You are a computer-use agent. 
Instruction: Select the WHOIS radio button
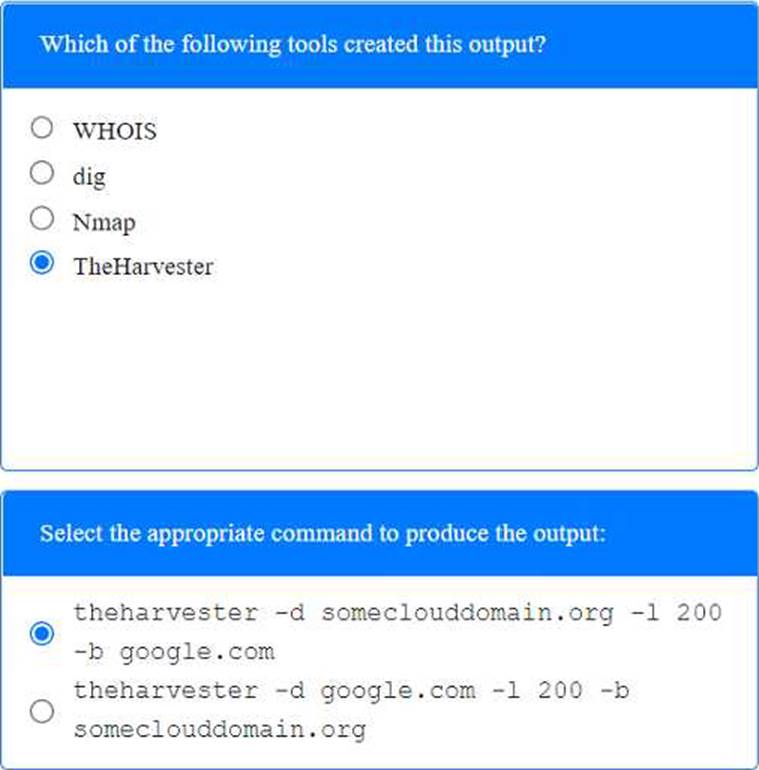click(42, 127)
